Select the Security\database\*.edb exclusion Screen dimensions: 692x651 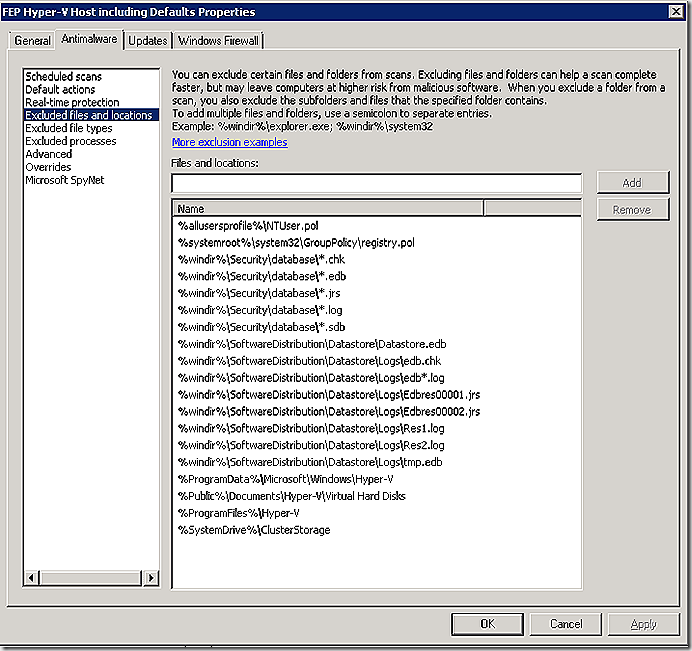[262, 276]
